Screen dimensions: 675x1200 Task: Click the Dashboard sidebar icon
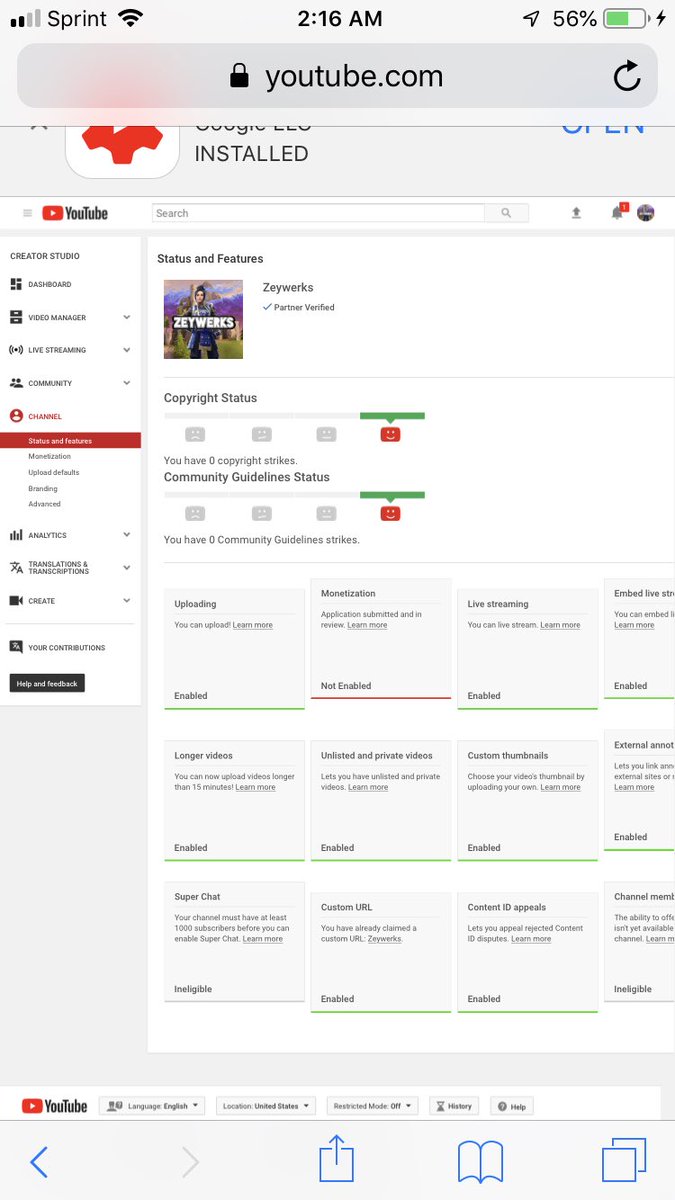click(x=16, y=284)
